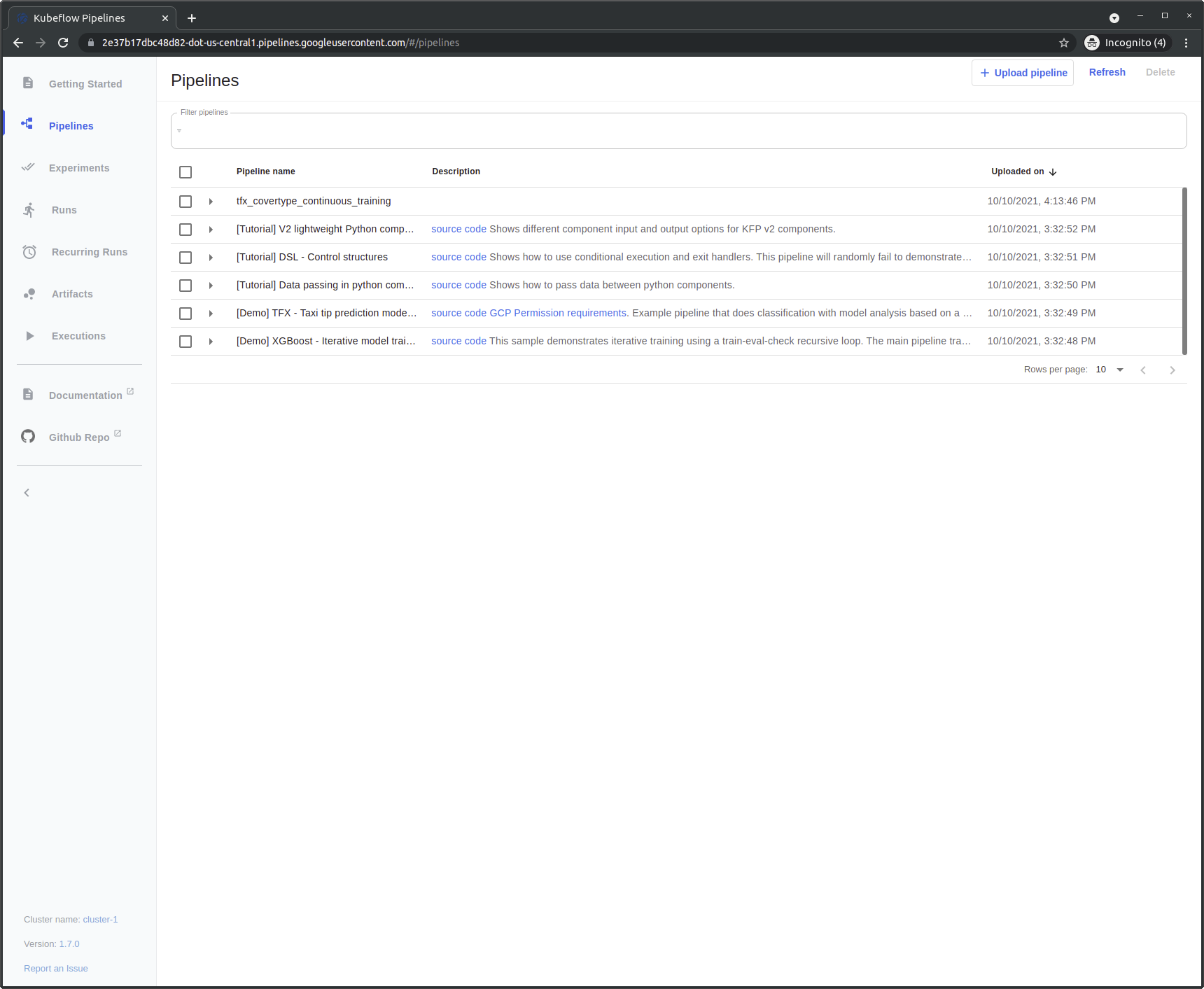
Task: Check the Data passing in python checkbox
Action: coord(185,286)
